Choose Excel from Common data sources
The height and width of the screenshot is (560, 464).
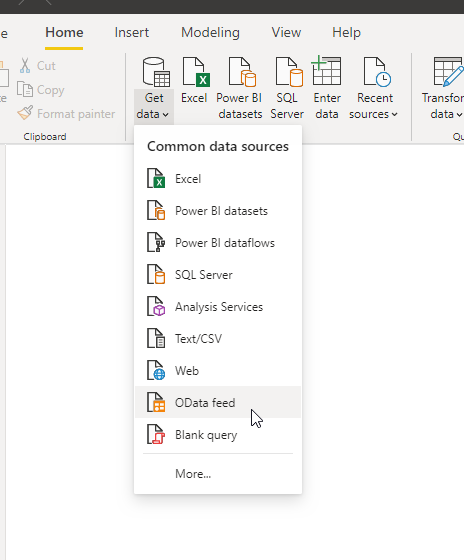coord(218,179)
